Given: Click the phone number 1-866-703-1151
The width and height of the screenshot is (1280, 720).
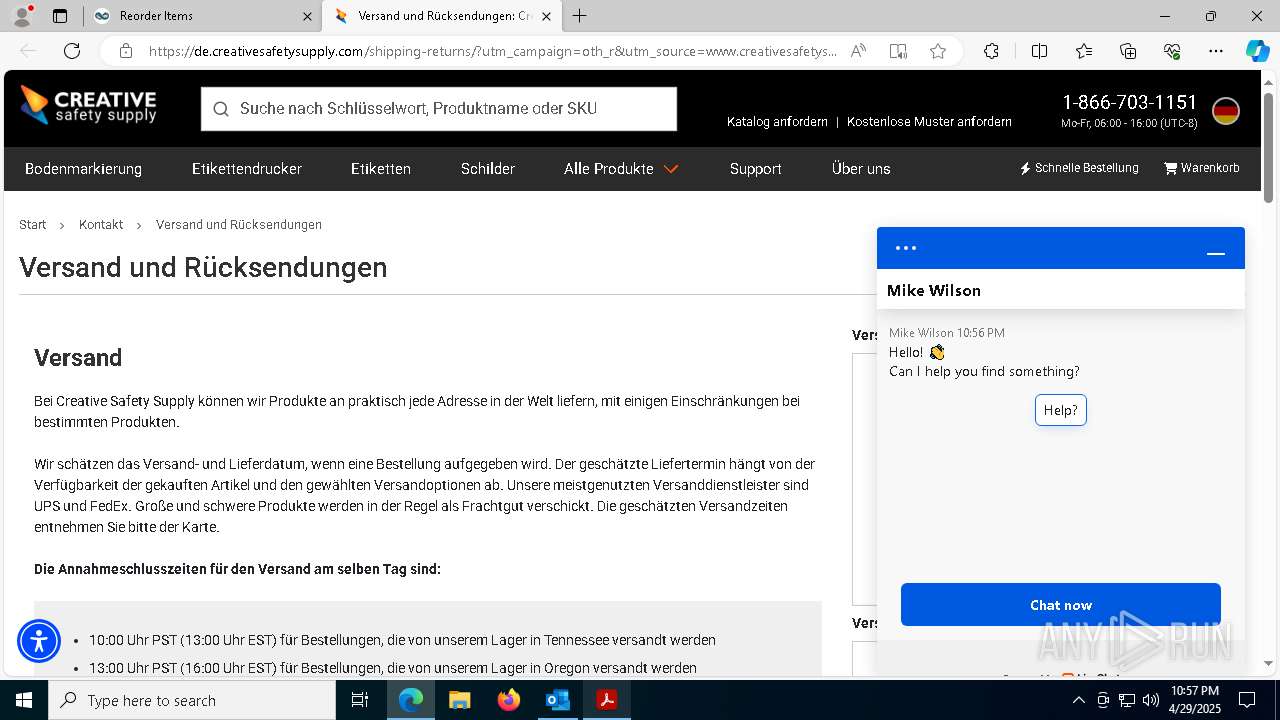Looking at the screenshot, I should 1129,102.
